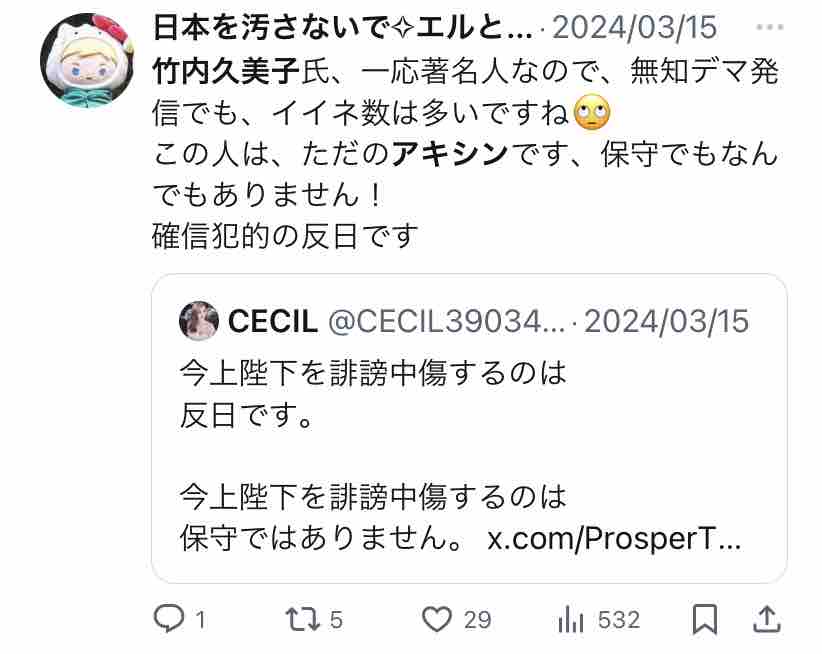Viewport: 822px width, 654px height.
Task: Click the main tweet's 2024/03/15 timestamp
Action: click(634, 28)
